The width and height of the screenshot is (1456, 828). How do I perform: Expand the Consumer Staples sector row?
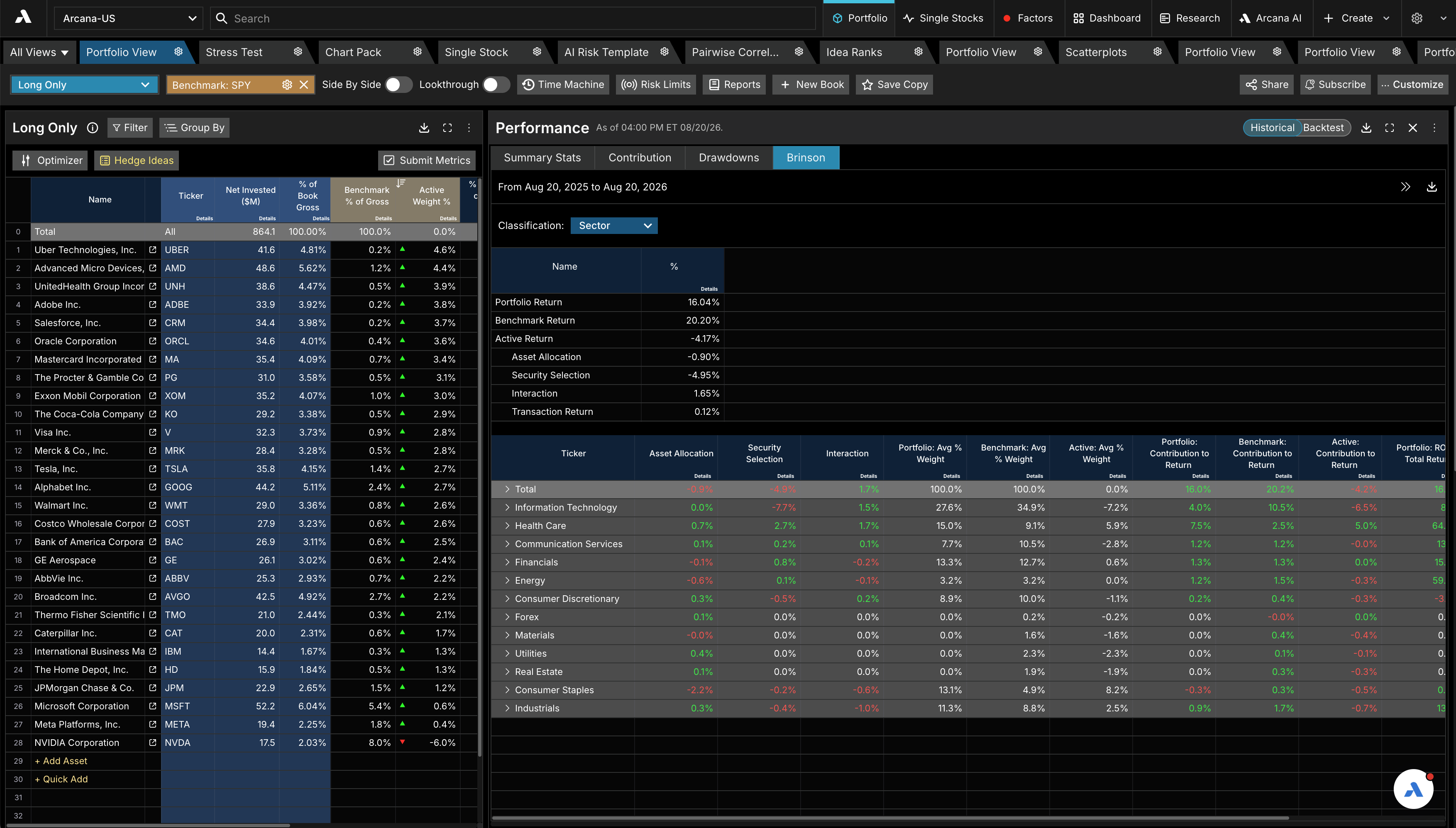point(507,690)
